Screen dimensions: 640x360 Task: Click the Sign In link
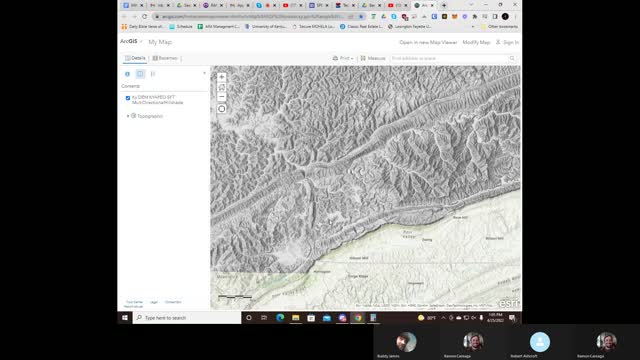pos(507,42)
